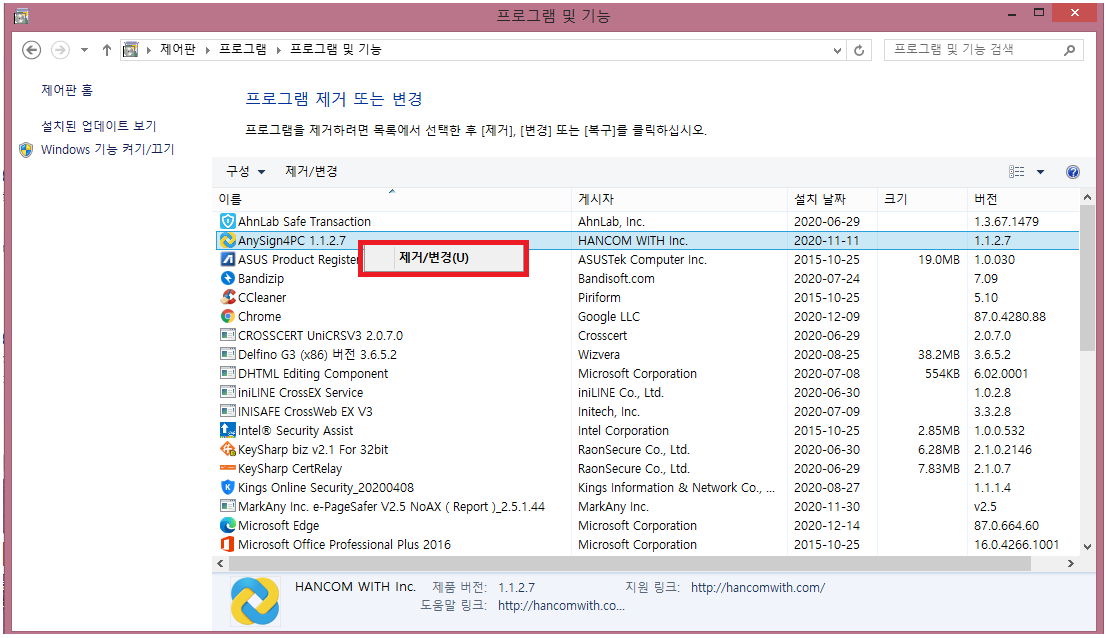Click the ASUS Product Register icon
The image size is (1106, 638).
227,259
